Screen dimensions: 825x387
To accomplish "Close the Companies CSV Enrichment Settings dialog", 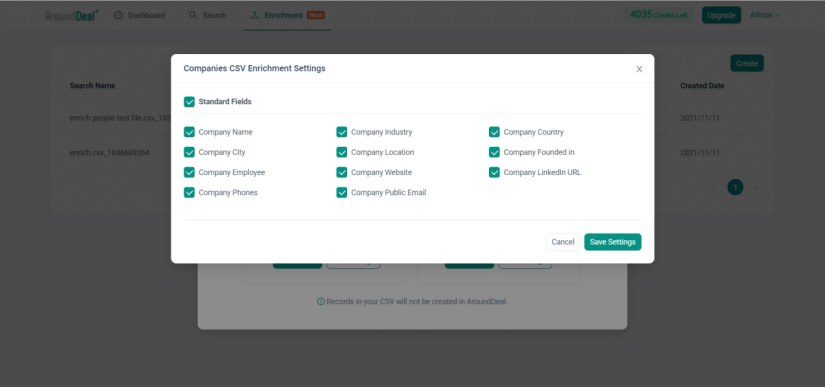I will [639, 69].
